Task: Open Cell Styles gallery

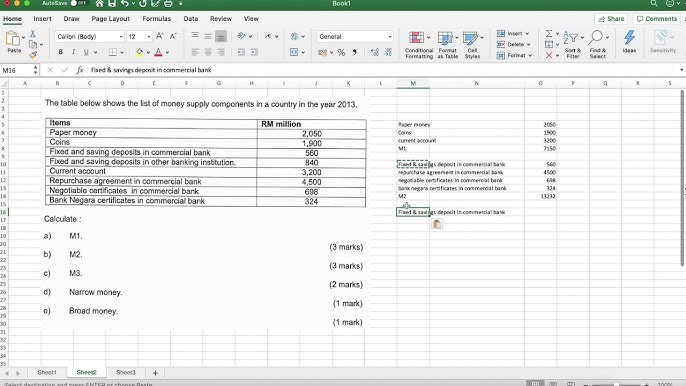Action: [x=472, y=45]
